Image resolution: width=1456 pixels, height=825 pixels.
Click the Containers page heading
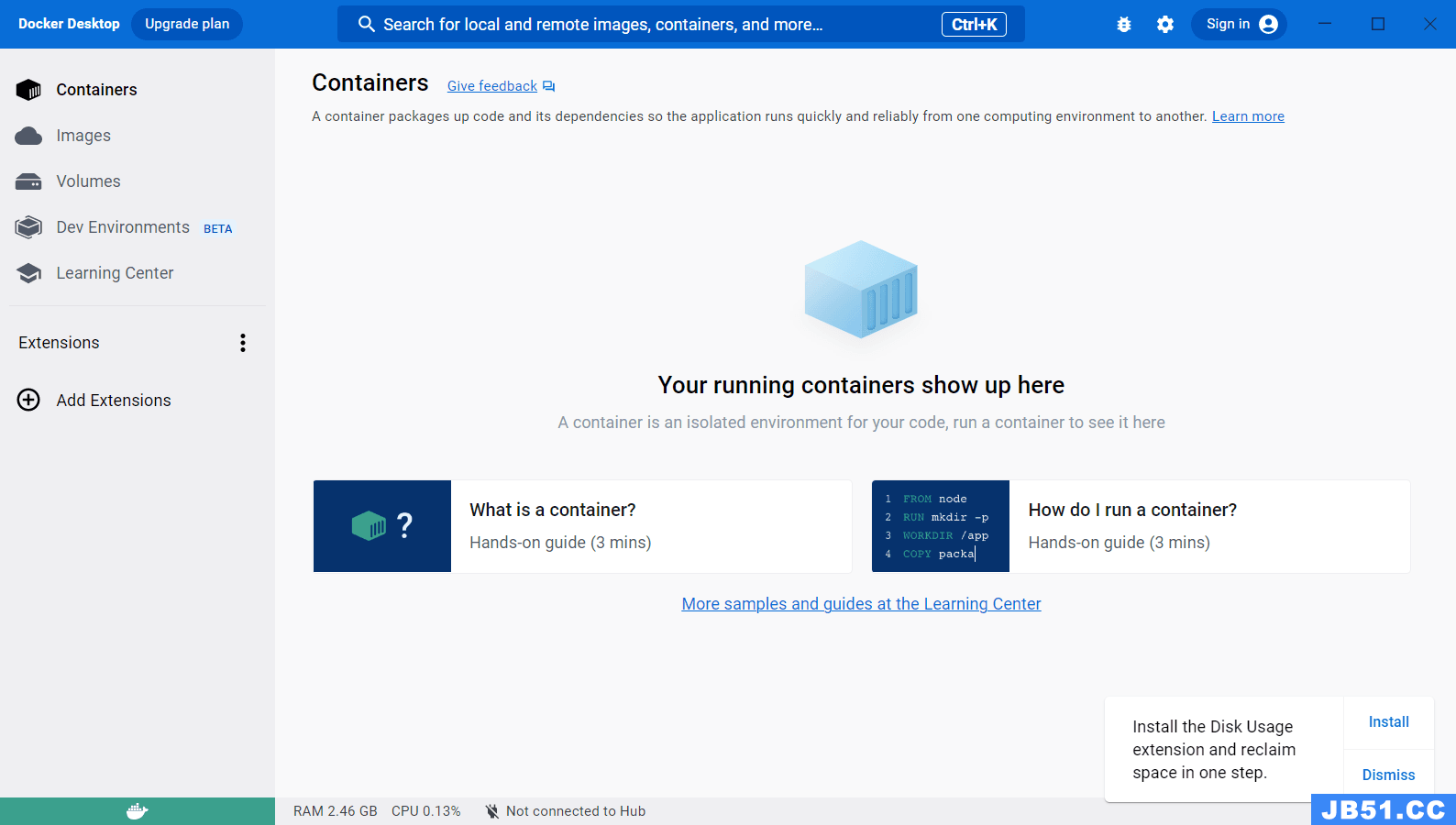coord(370,82)
